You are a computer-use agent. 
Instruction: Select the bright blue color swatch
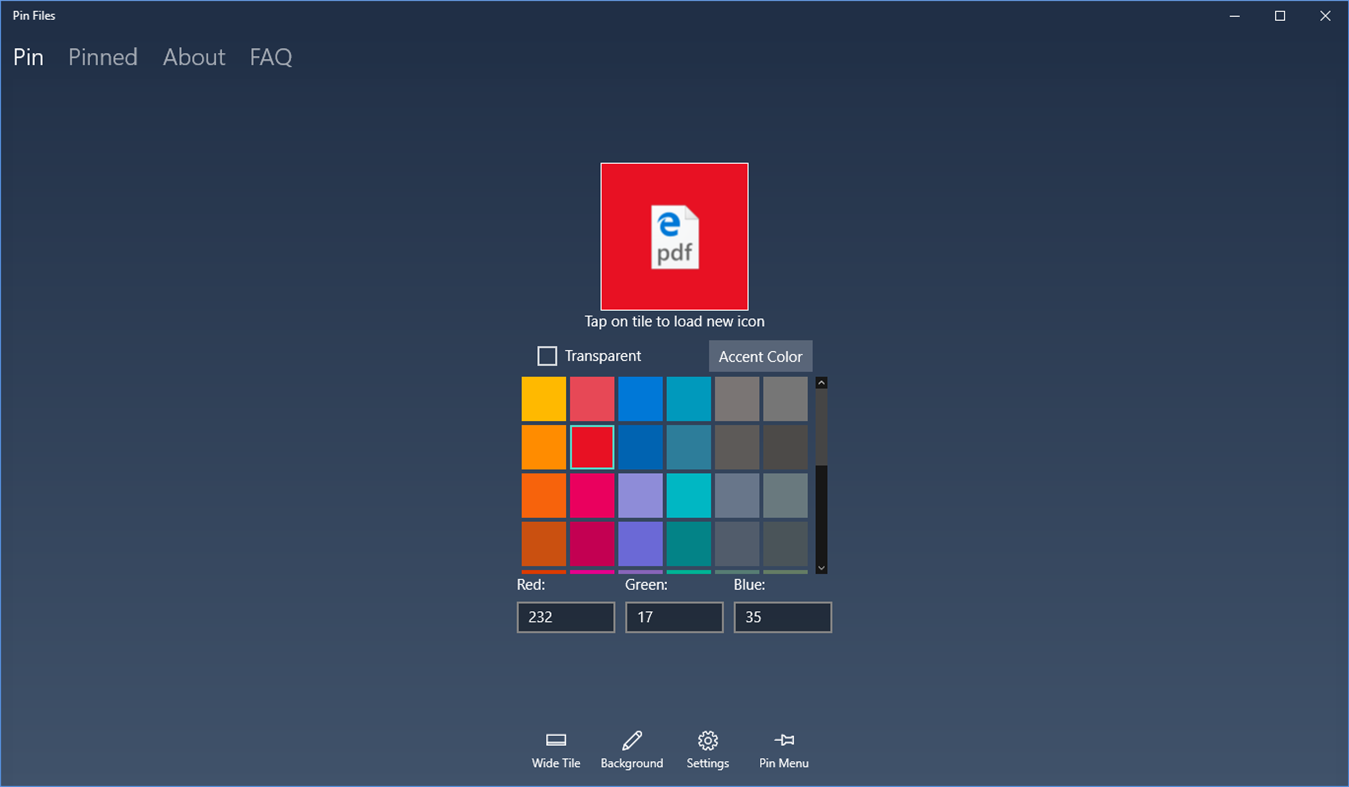(640, 398)
